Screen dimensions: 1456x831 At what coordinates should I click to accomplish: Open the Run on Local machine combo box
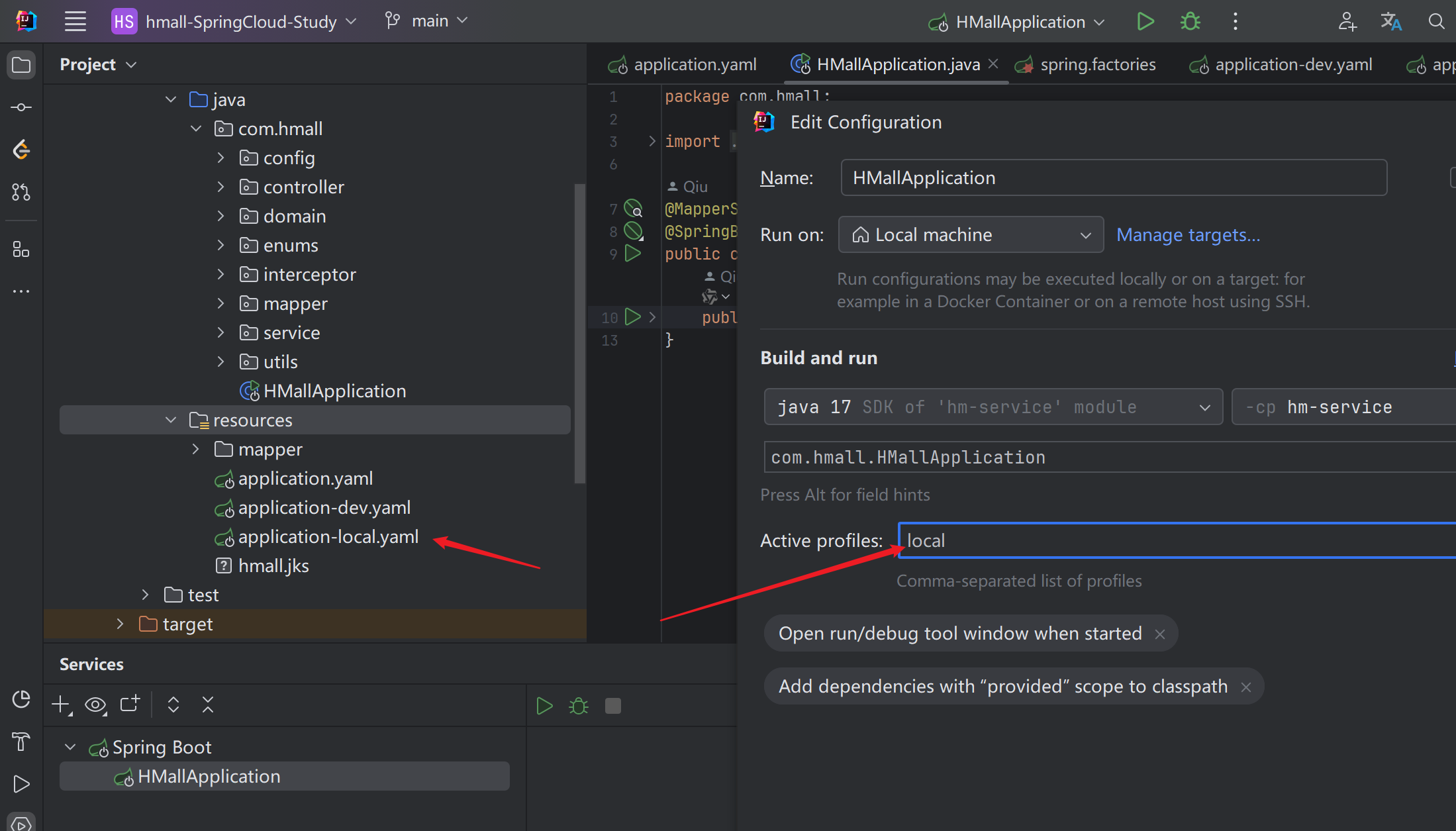[x=971, y=234]
